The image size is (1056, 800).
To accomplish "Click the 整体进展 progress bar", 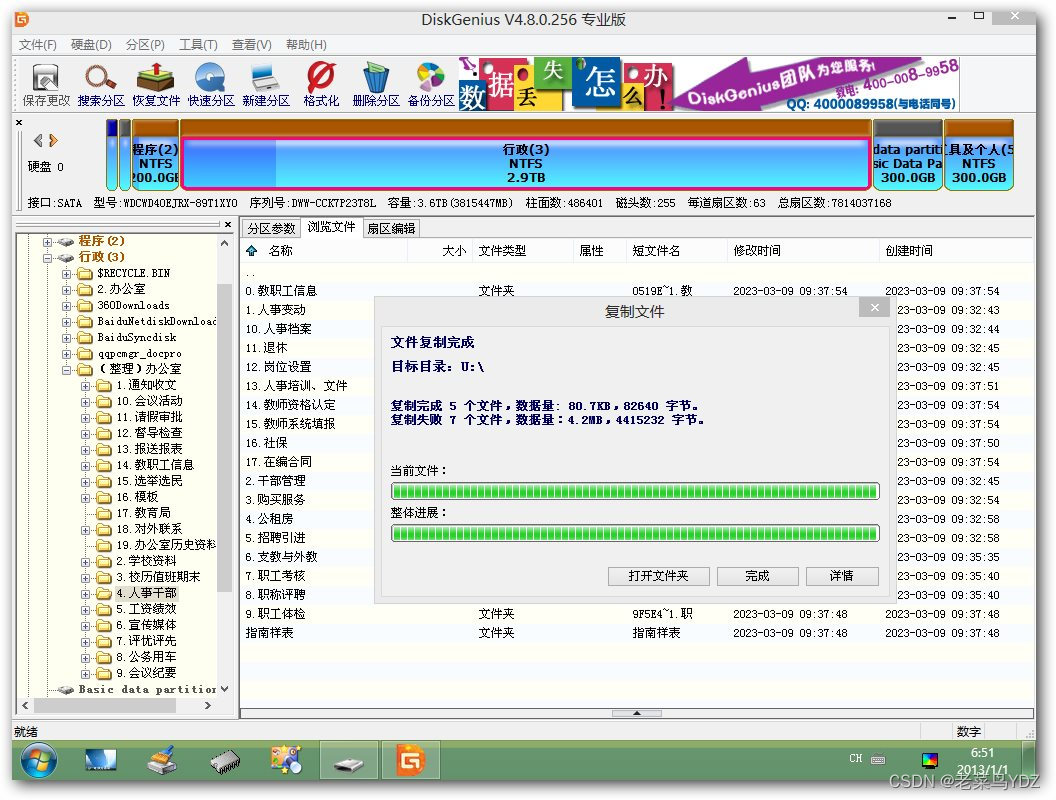I will click(x=634, y=533).
